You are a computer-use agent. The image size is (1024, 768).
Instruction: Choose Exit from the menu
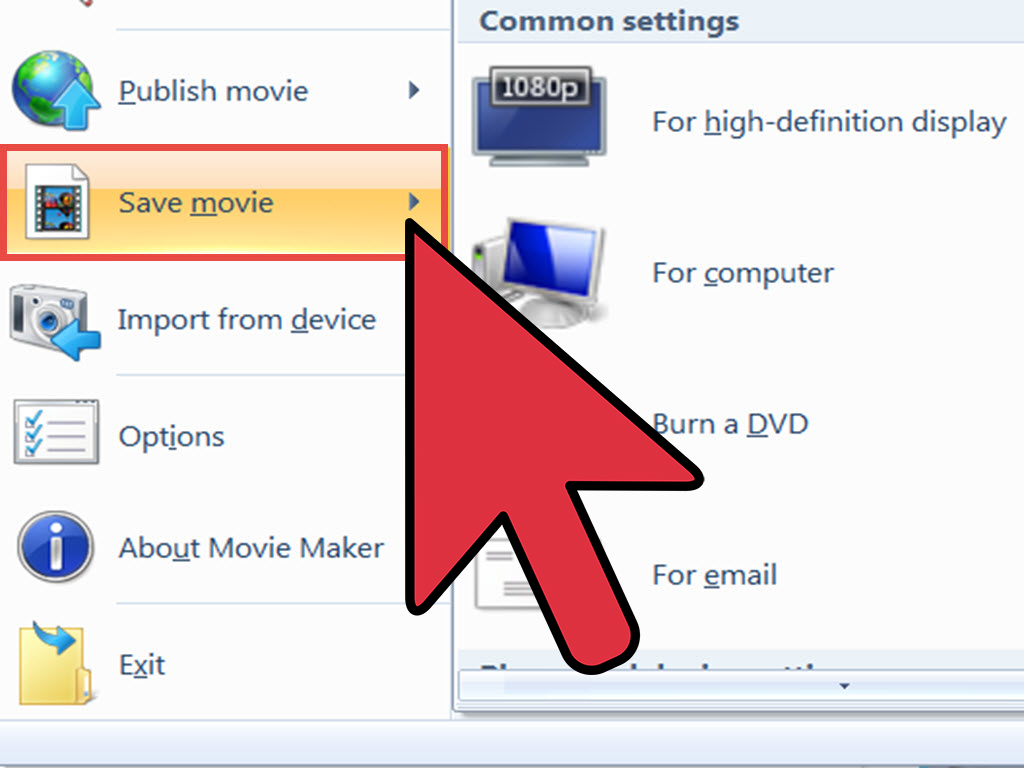[x=225, y=665]
